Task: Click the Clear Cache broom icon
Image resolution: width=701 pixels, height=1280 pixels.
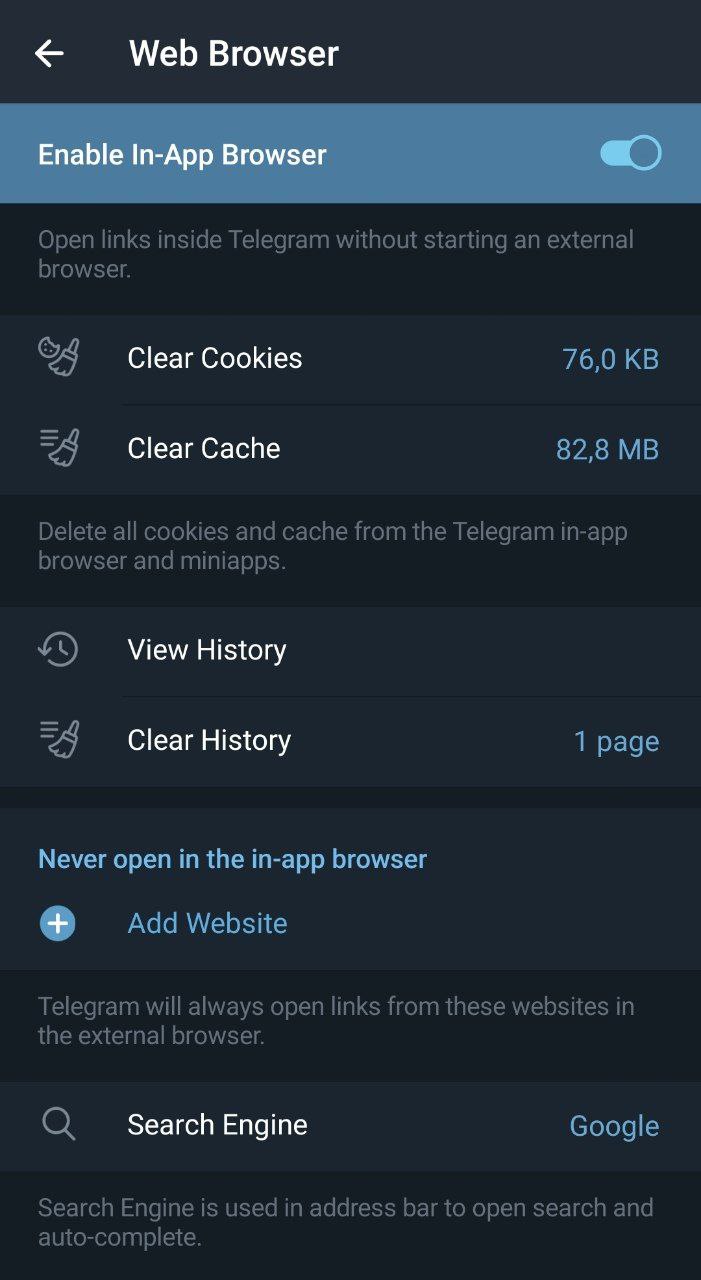Action: pos(59,448)
